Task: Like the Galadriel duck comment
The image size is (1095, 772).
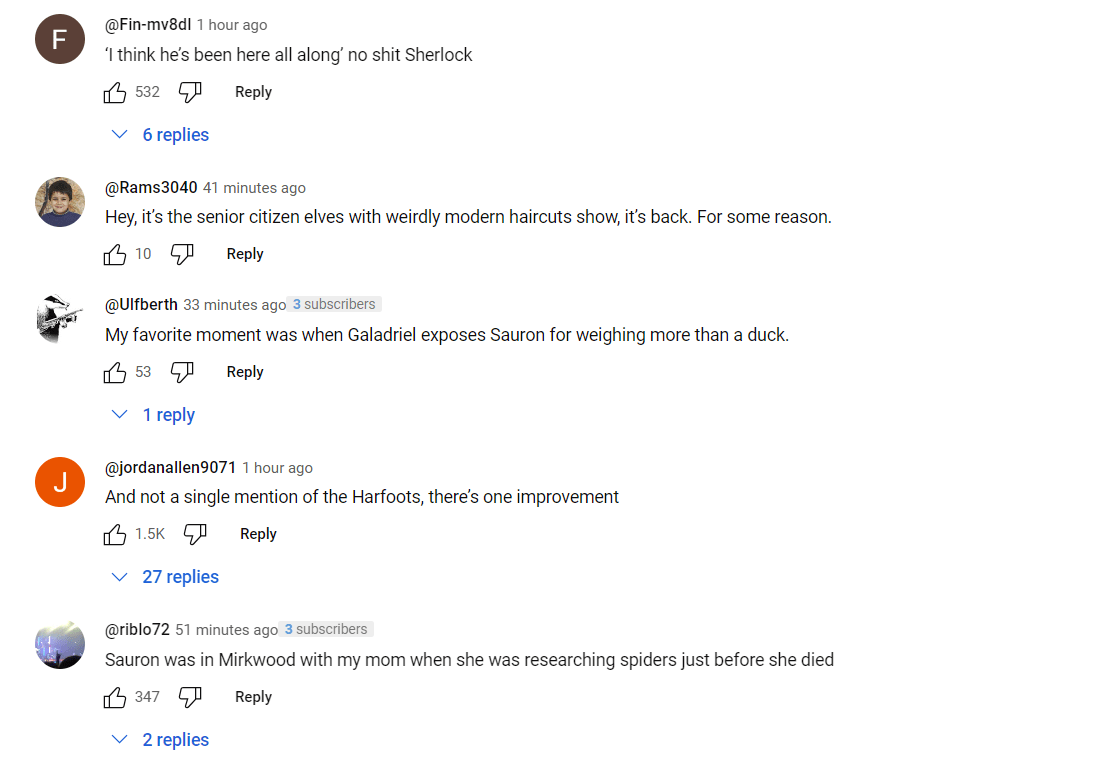Action: 115,372
